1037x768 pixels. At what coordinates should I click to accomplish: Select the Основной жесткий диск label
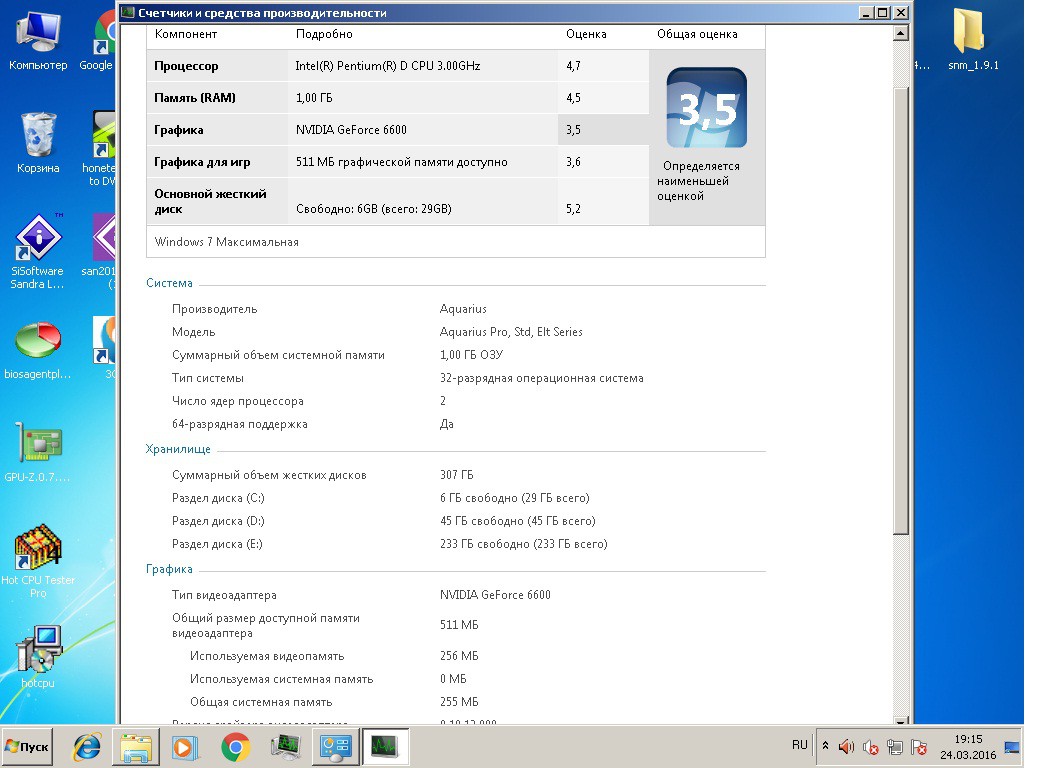[x=210, y=201]
